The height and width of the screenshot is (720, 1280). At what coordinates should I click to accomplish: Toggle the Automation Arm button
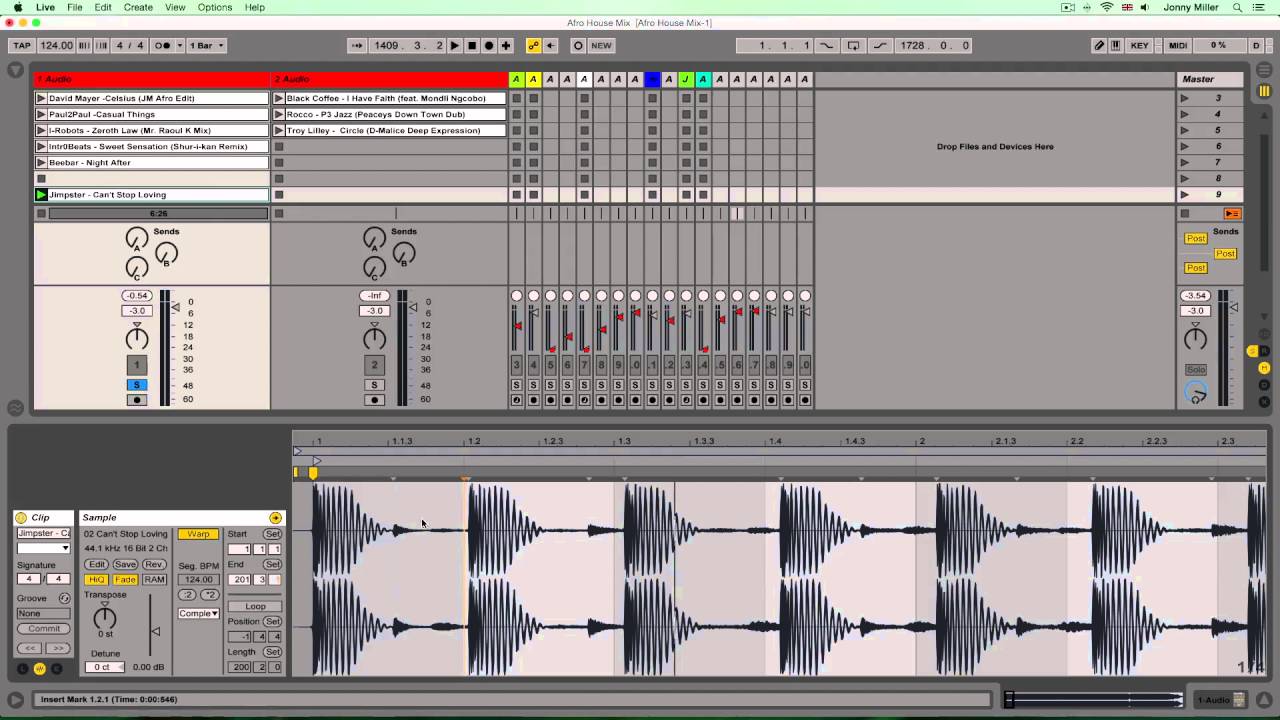pyautogui.click(x=533, y=45)
